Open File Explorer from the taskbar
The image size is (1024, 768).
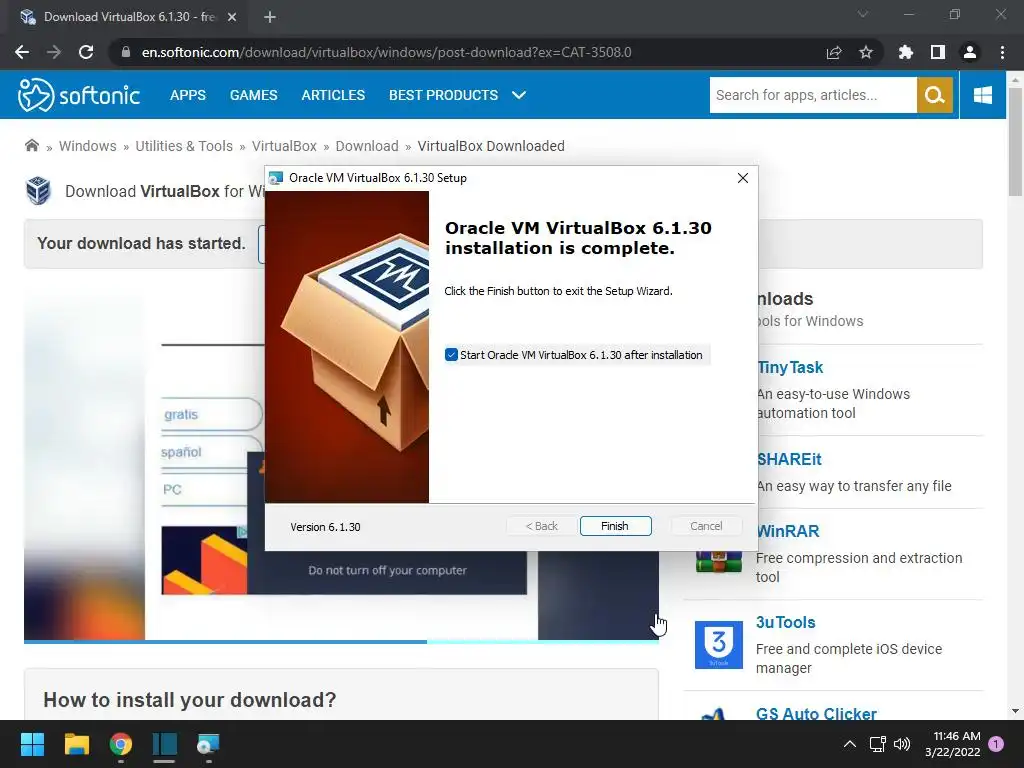[76, 744]
